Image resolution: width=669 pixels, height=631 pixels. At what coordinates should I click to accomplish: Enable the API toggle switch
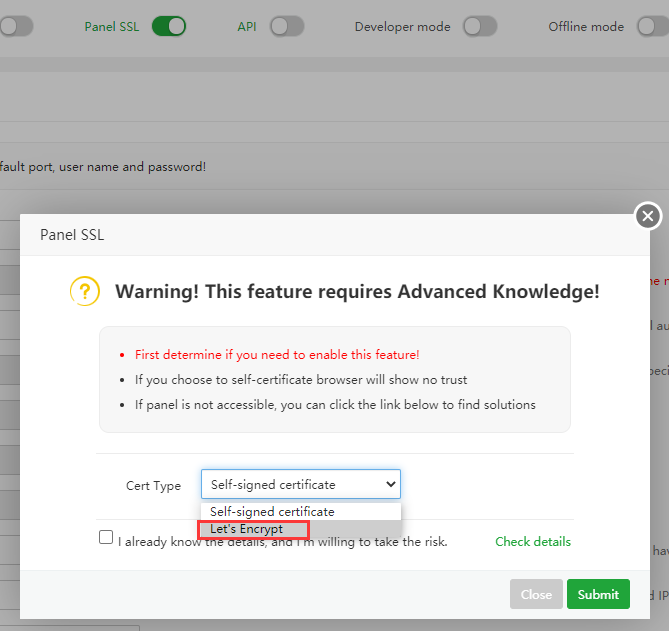[286, 27]
